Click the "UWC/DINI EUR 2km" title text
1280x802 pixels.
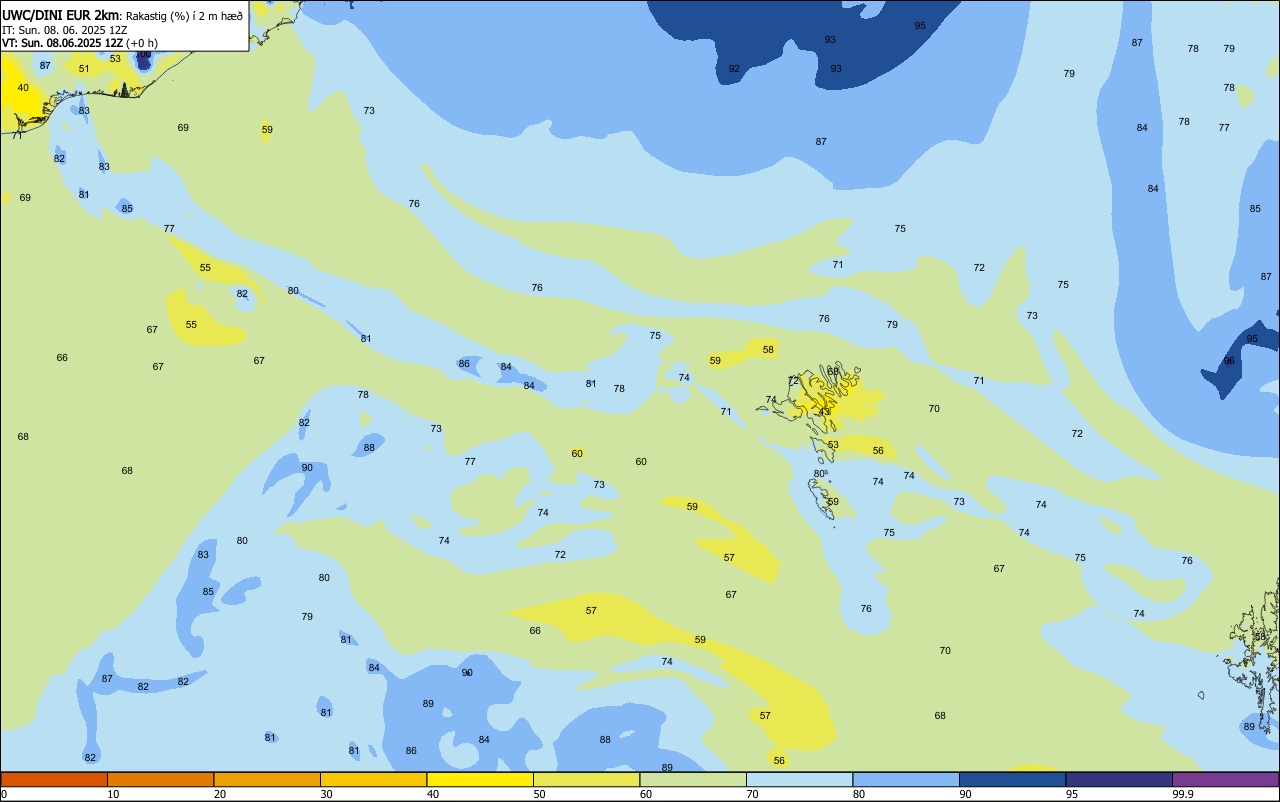point(61,15)
